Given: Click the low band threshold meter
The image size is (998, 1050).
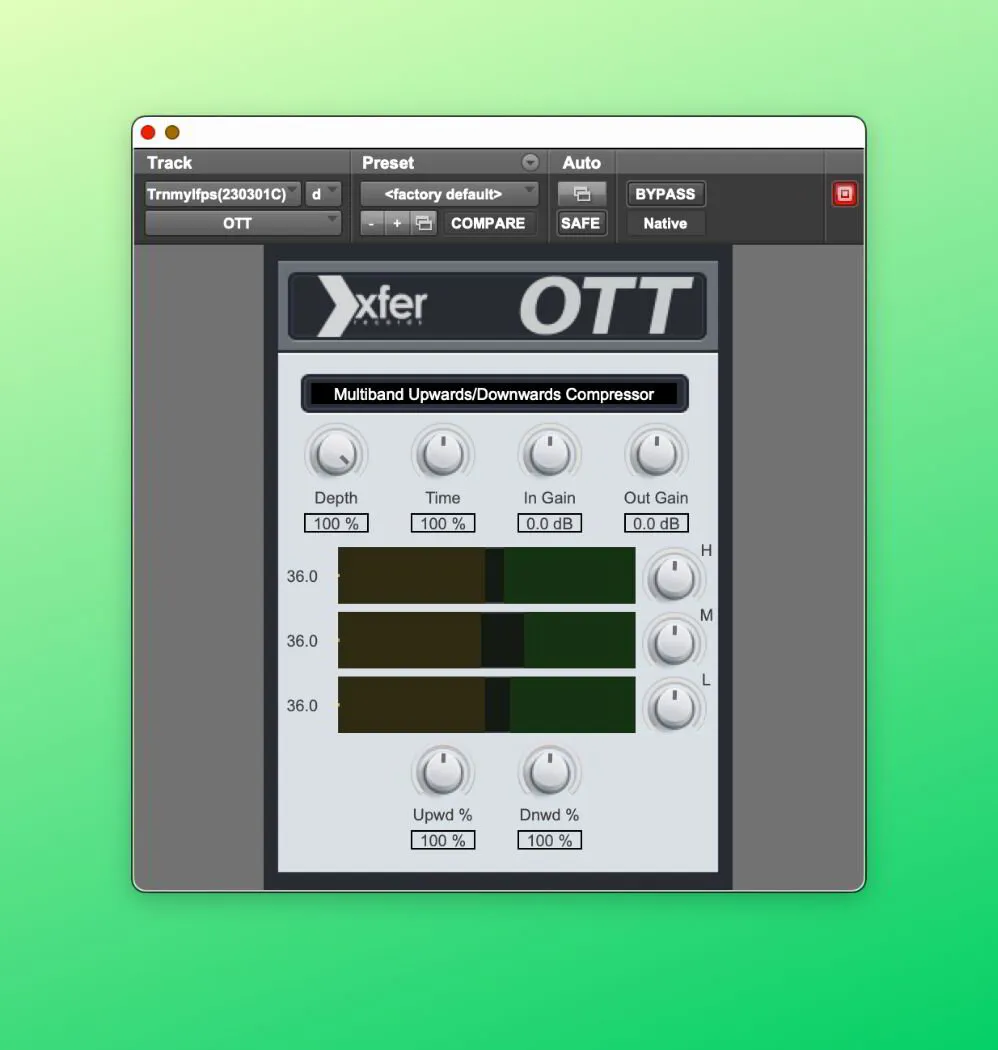Looking at the screenshot, I should pyautogui.click(x=486, y=704).
